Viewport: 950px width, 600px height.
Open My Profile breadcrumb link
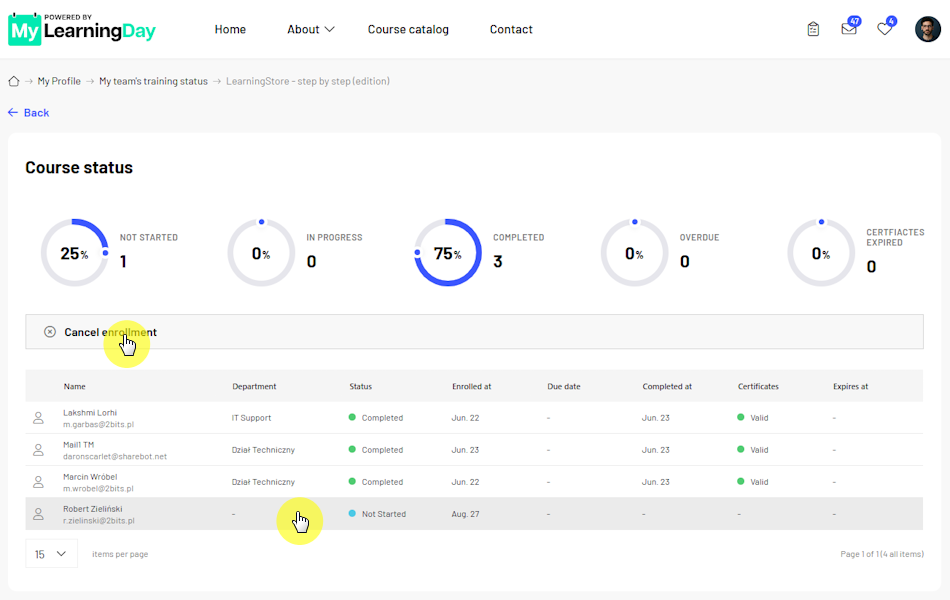coord(59,81)
